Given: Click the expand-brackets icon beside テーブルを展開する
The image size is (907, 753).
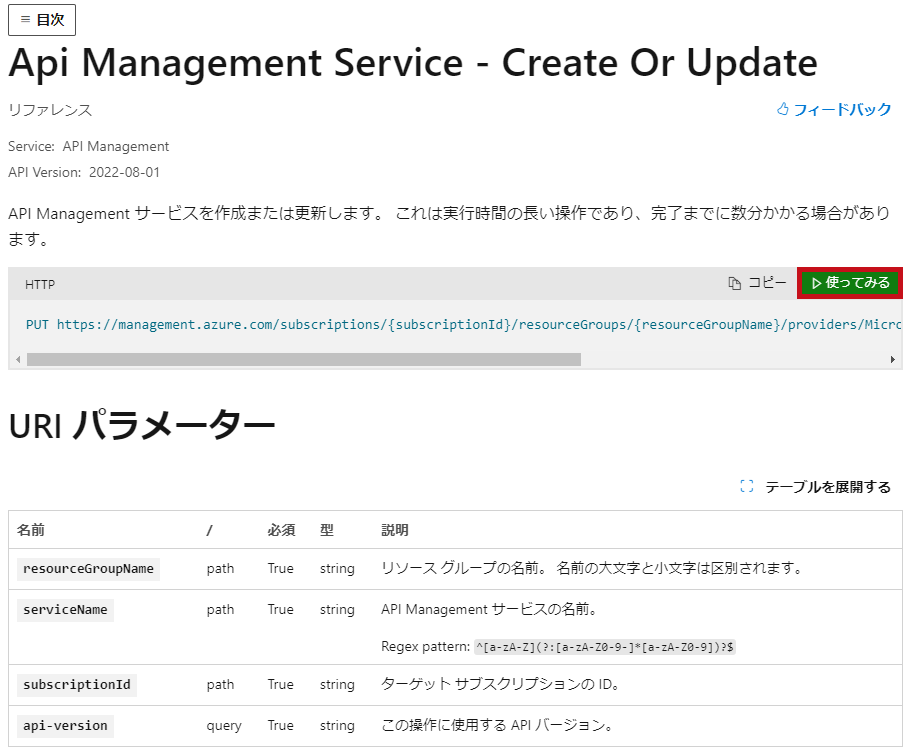Looking at the screenshot, I should pos(747,486).
